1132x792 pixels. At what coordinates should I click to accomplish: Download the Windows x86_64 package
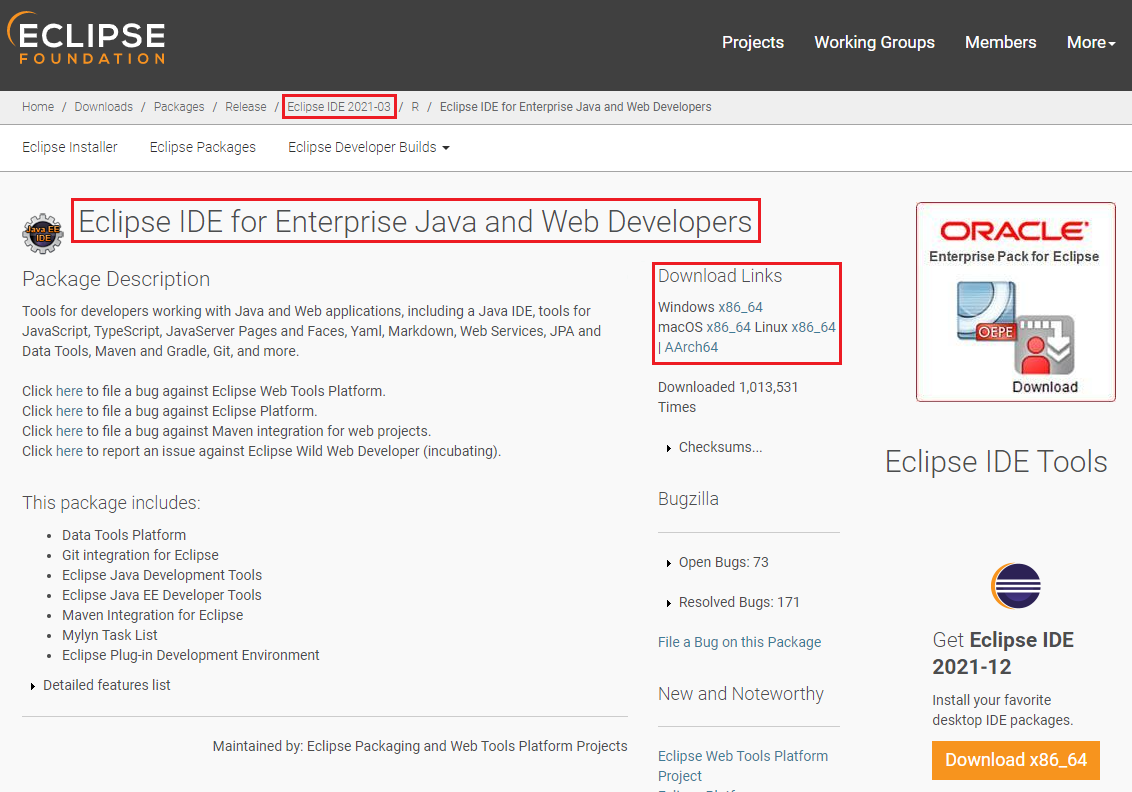[x=740, y=307]
